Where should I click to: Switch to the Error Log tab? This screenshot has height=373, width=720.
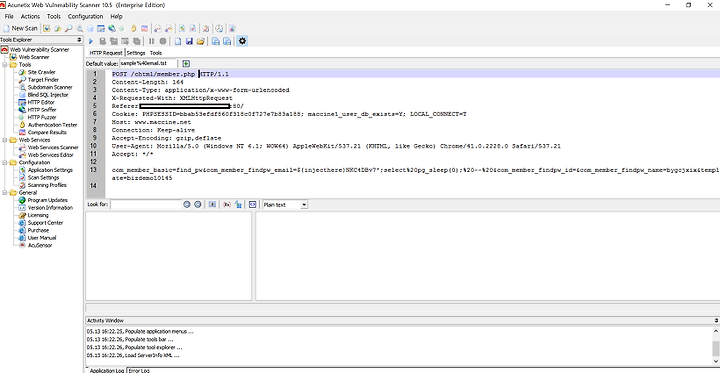click(x=139, y=370)
